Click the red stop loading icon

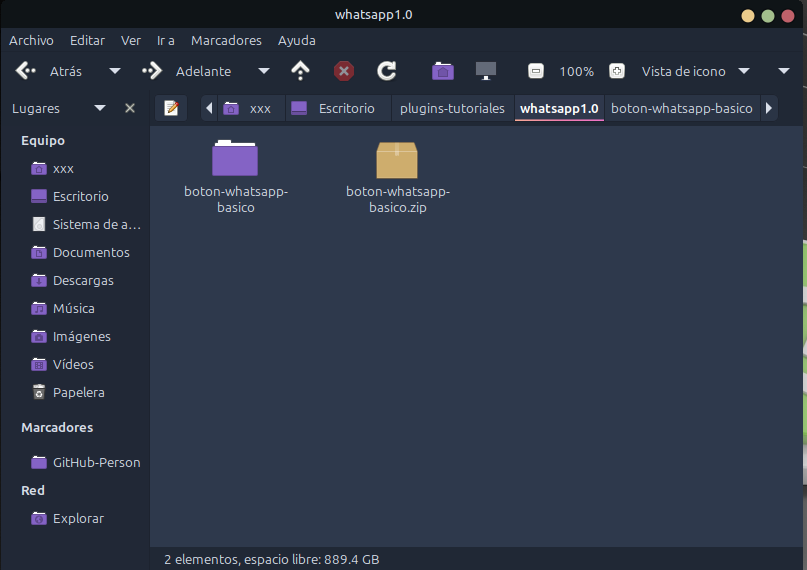344,71
